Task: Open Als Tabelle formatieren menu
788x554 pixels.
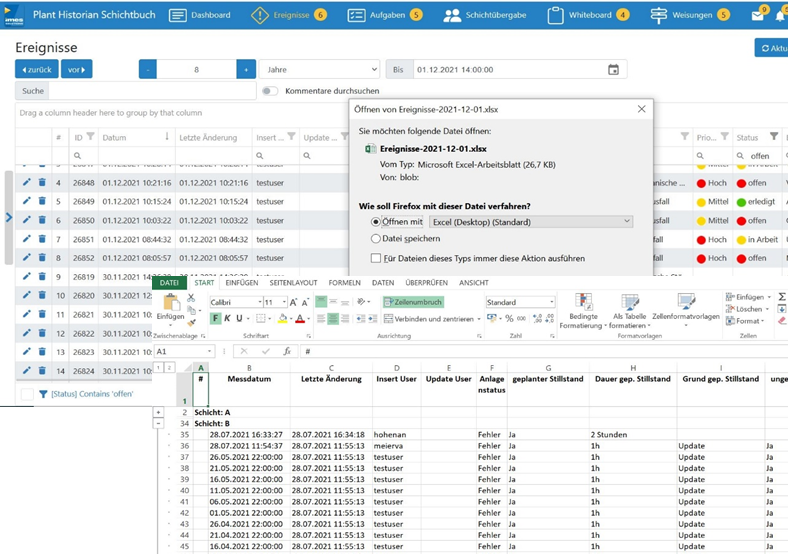Action: (629, 312)
